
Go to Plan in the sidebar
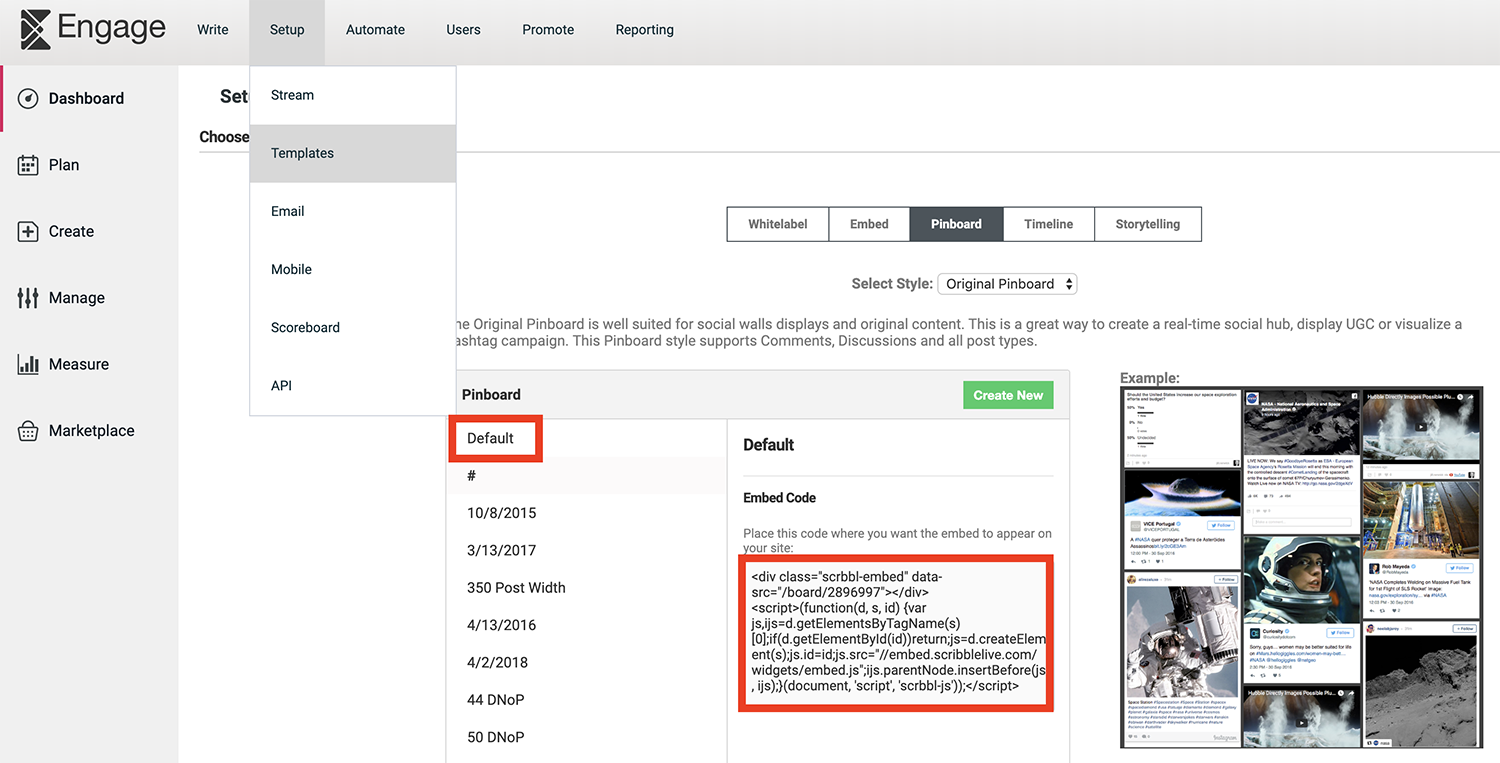pyautogui.click(x=64, y=165)
